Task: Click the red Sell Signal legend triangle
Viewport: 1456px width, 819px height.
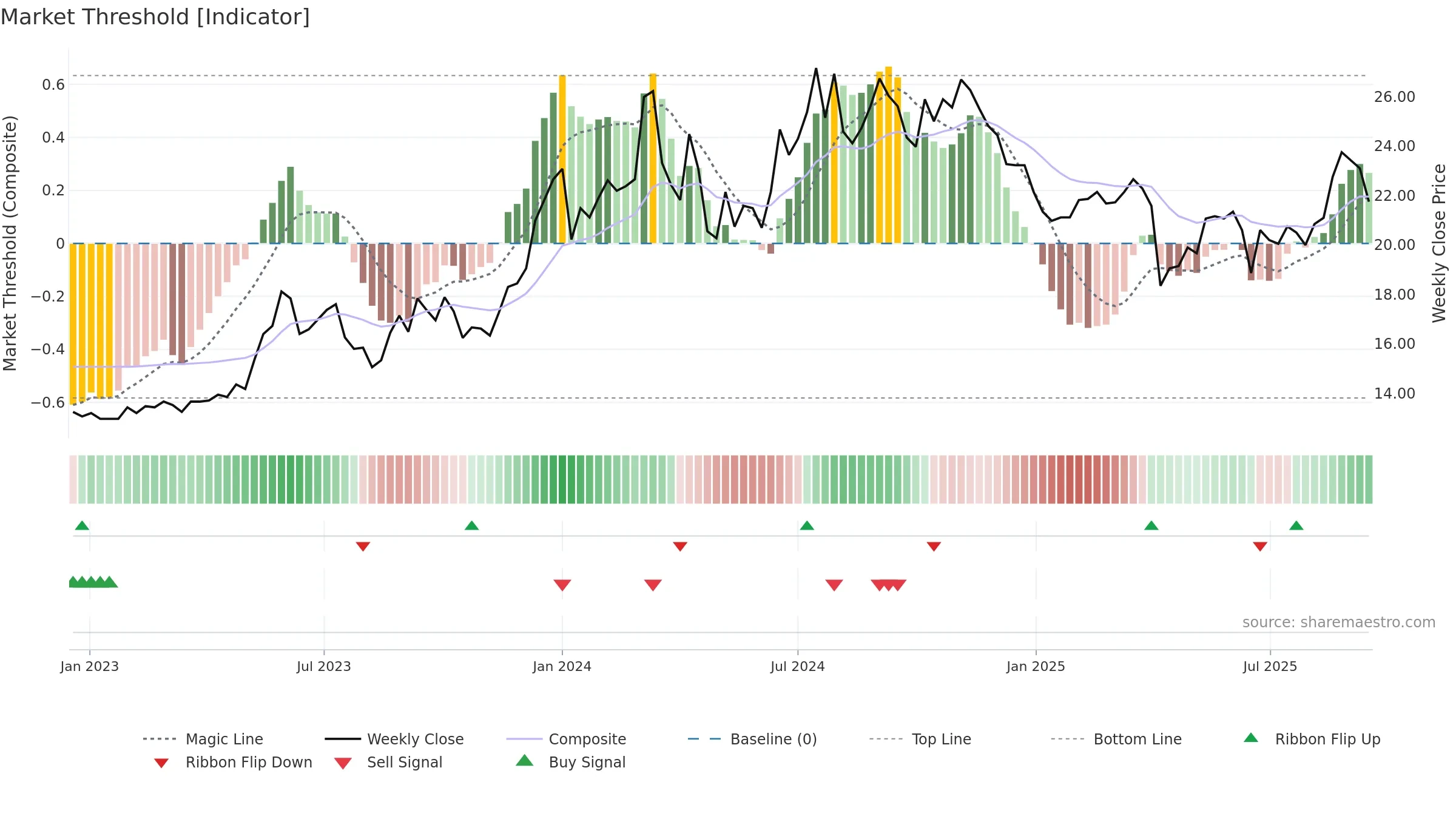Action: click(x=343, y=763)
